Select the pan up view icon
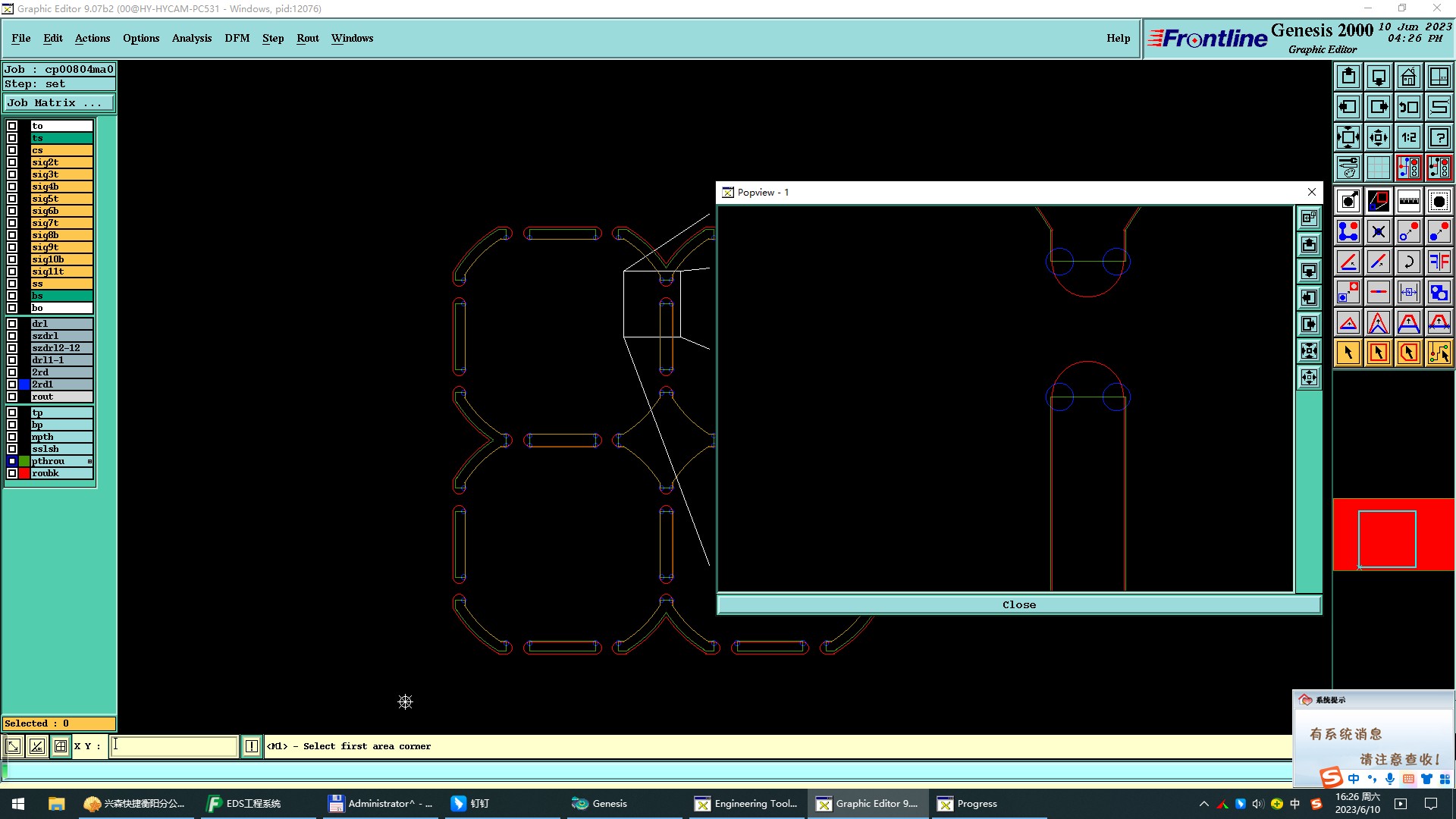Image resolution: width=1456 pixels, height=819 pixels. [1348, 77]
